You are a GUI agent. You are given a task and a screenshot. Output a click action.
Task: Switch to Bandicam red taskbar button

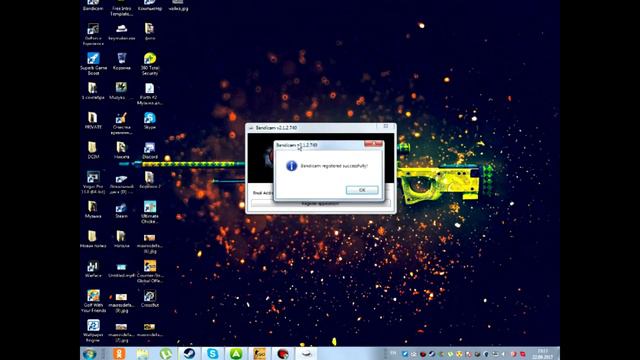pos(282,353)
